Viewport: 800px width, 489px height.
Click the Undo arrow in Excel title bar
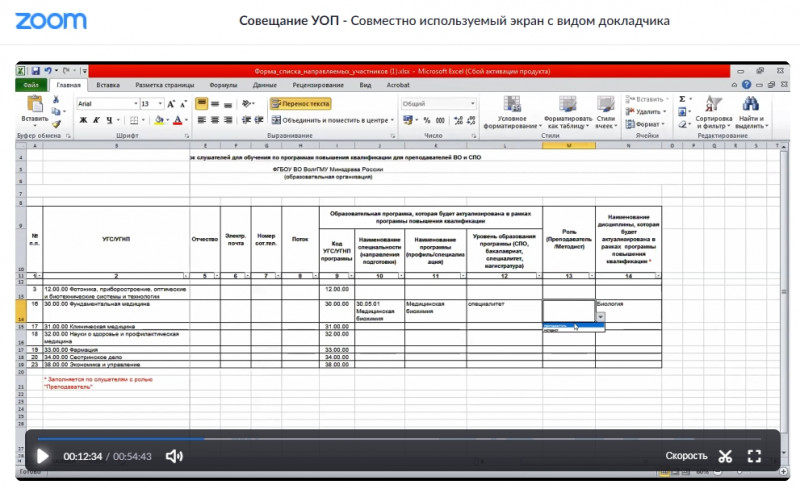click(47, 71)
